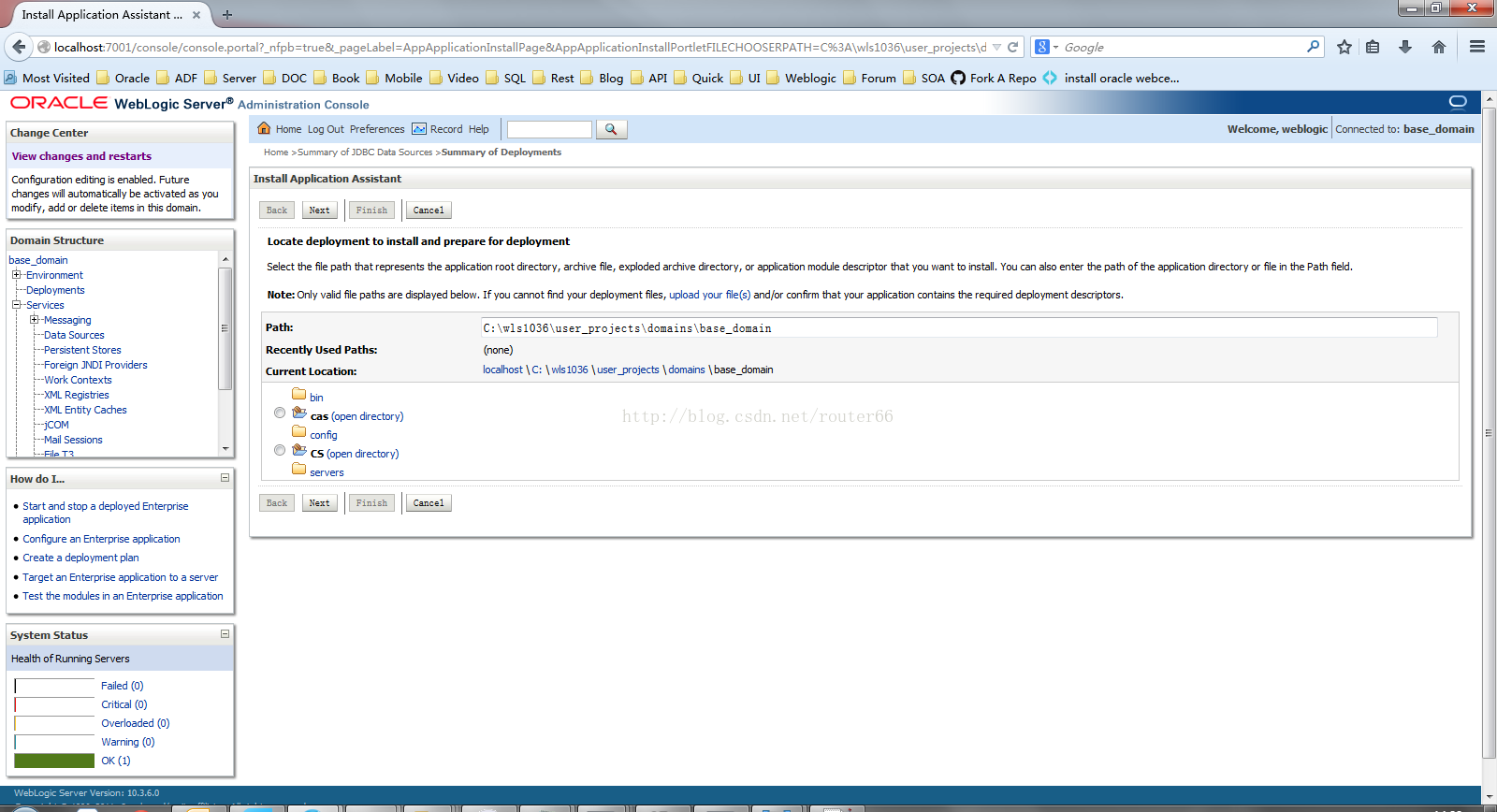Viewport: 1497px width, 812px height.
Task: Open Deployments in Domain Structure
Action: click(x=55, y=290)
